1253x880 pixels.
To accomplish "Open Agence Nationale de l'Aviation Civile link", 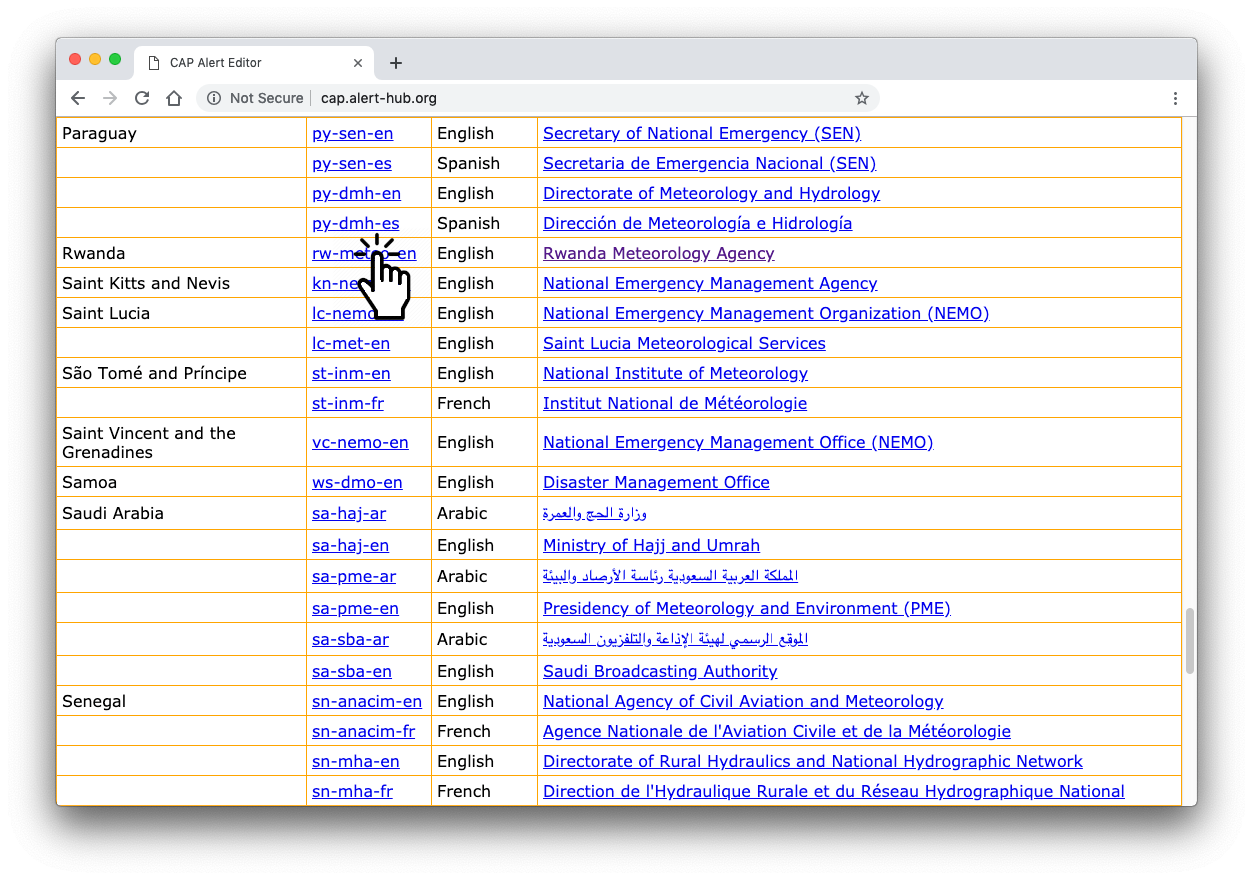I will (x=777, y=731).
